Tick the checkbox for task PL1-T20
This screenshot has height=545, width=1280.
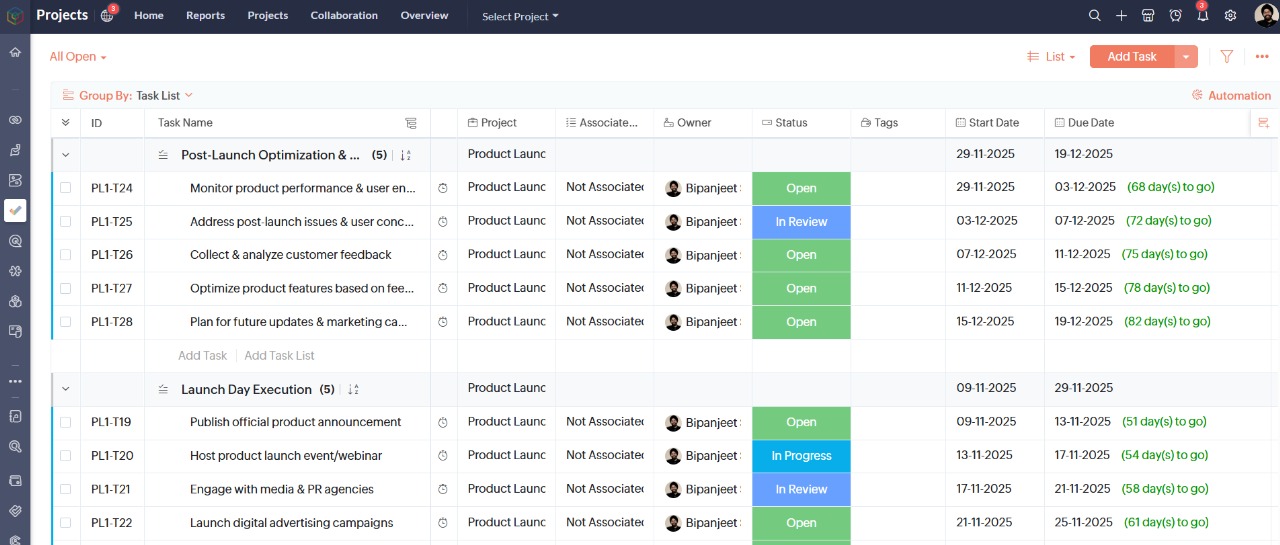66,456
